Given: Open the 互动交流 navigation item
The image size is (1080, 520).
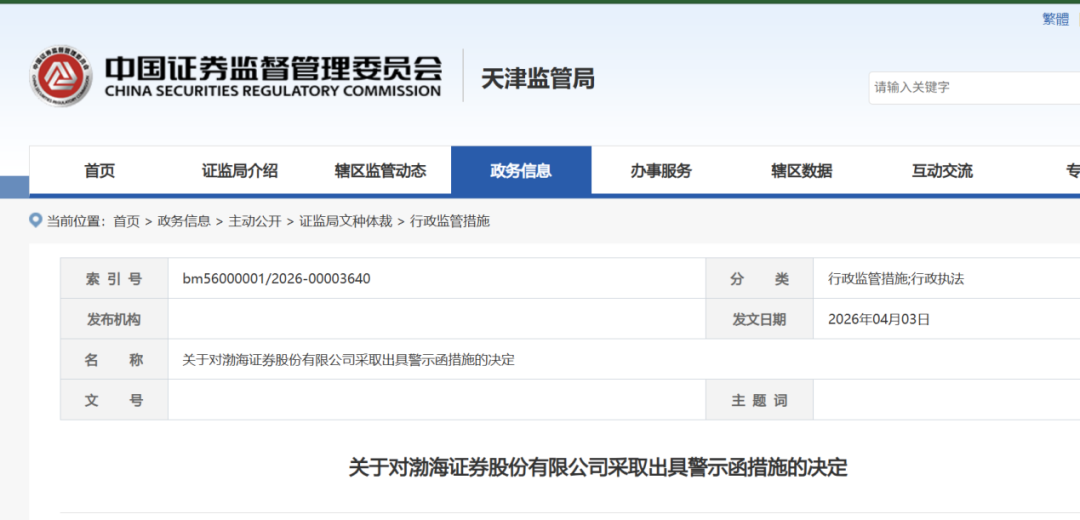Looking at the screenshot, I should tap(942, 171).
